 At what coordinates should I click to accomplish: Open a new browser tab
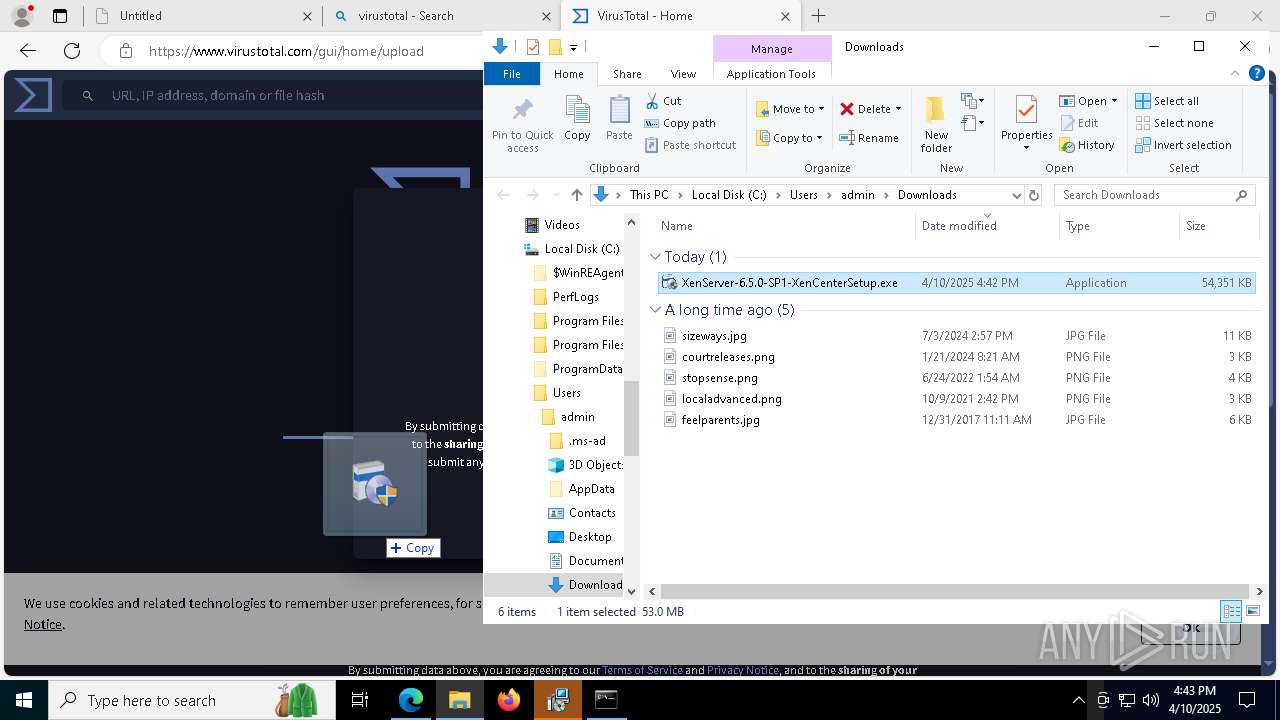pos(819,16)
